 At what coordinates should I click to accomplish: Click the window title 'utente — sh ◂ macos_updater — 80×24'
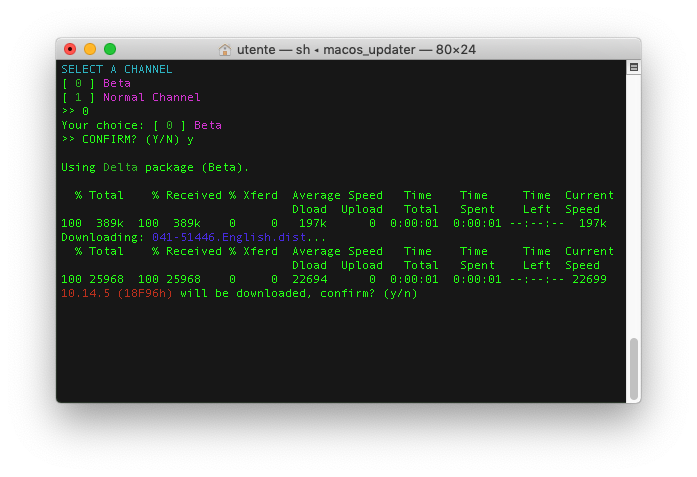pyautogui.click(x=356, y=50)
